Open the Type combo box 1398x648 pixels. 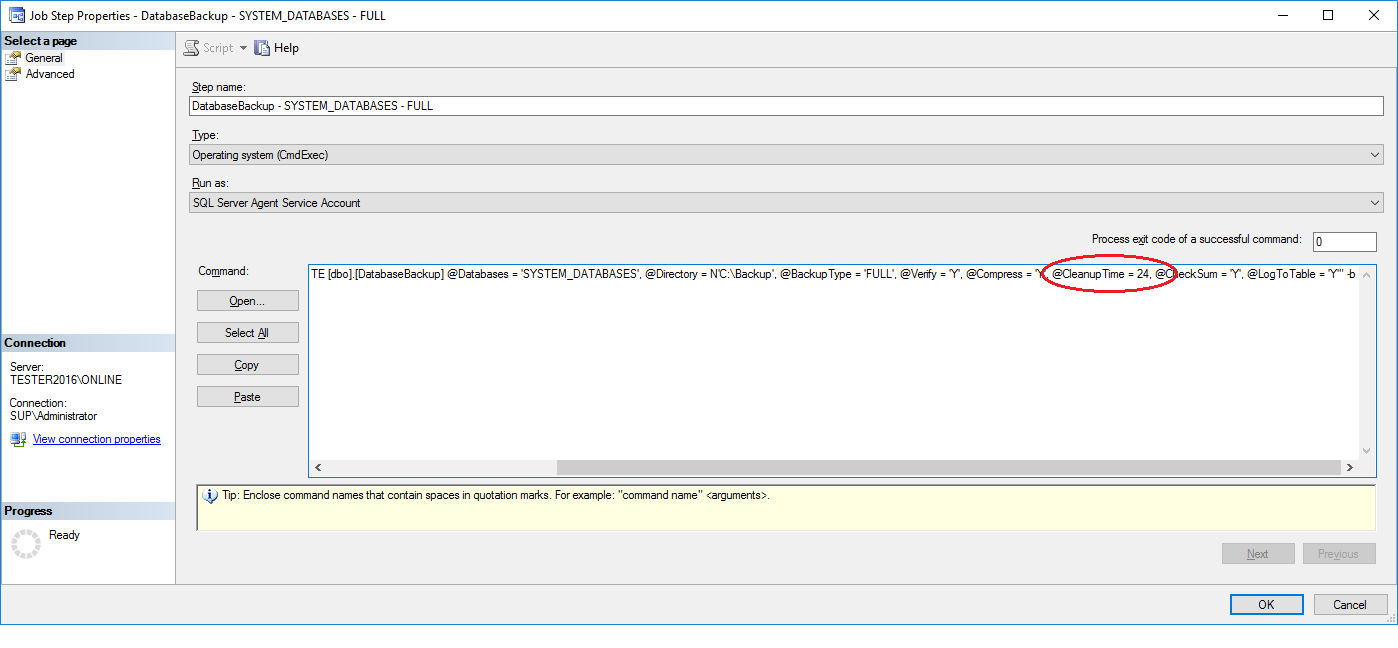click(786, 155)
